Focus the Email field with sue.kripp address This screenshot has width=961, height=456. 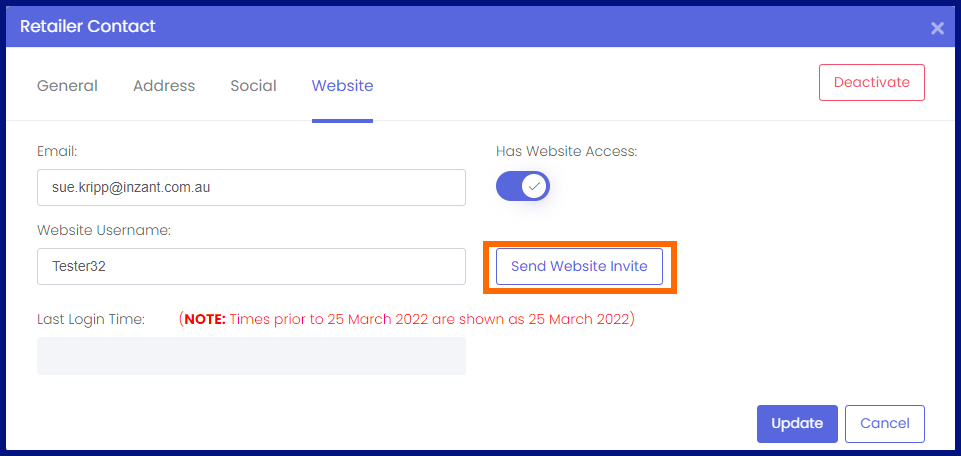coord(251,188)
